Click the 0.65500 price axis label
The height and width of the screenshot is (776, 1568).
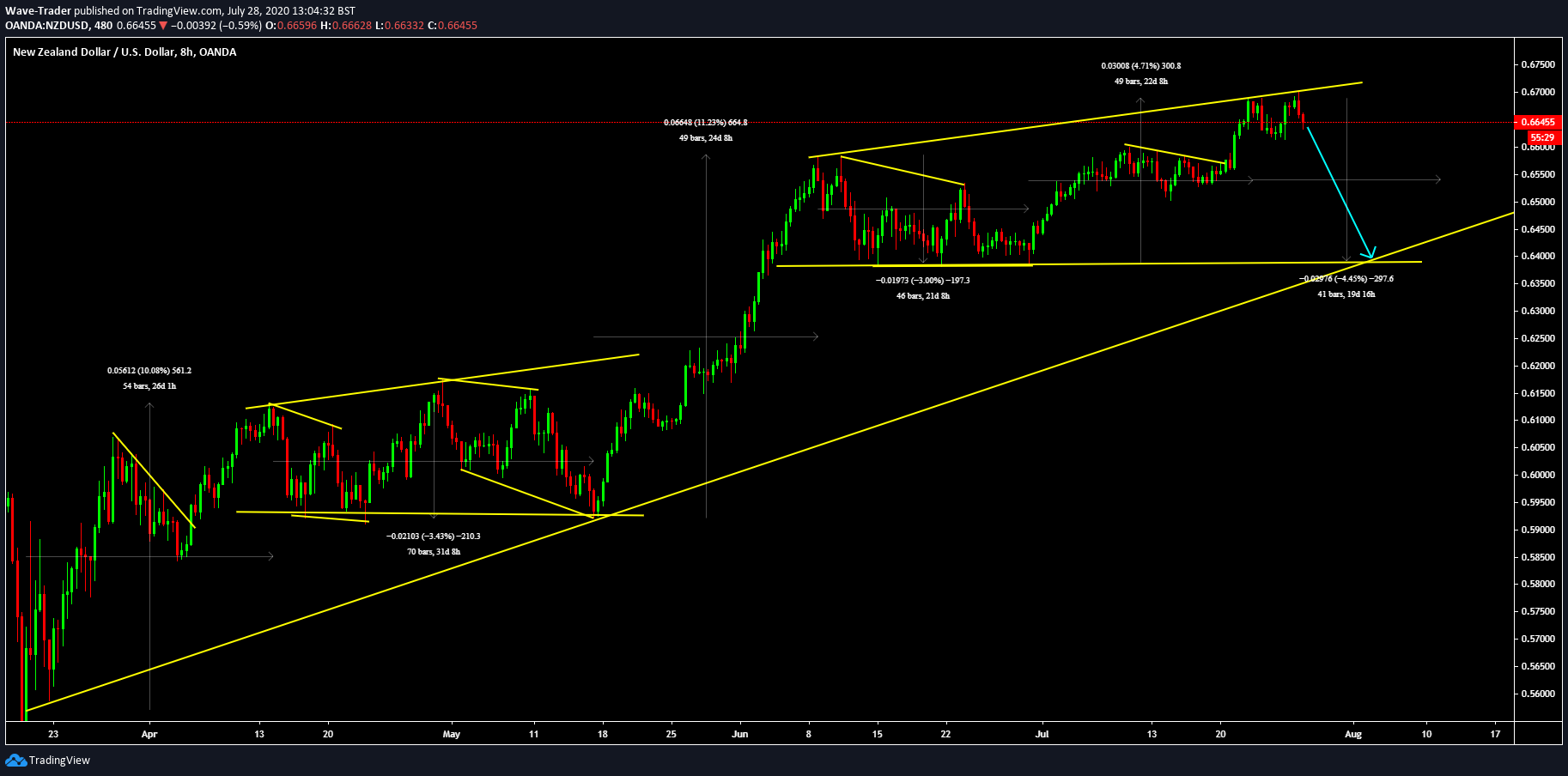[x=1538, y=174]
